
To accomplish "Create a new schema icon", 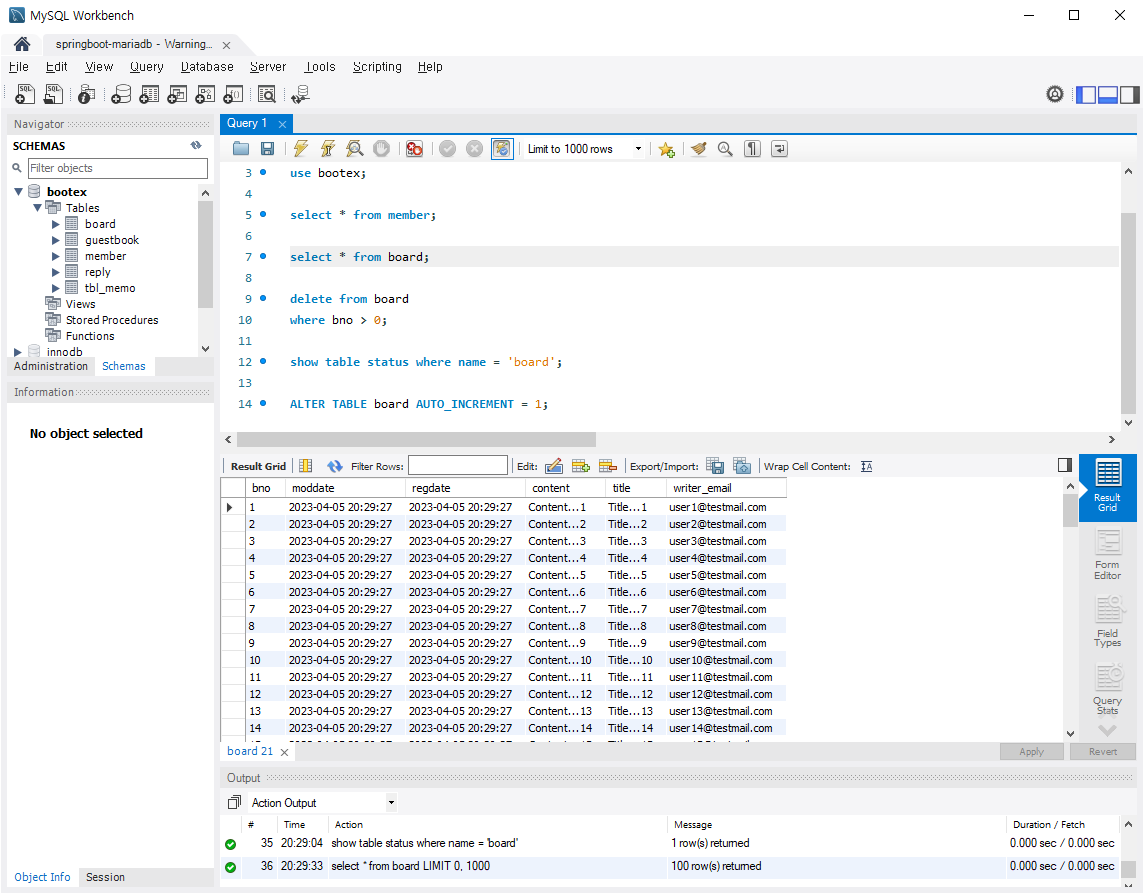I will [121, 94].
